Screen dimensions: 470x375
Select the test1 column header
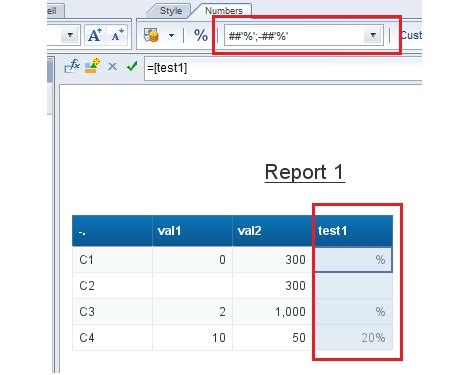pos(353,231)
